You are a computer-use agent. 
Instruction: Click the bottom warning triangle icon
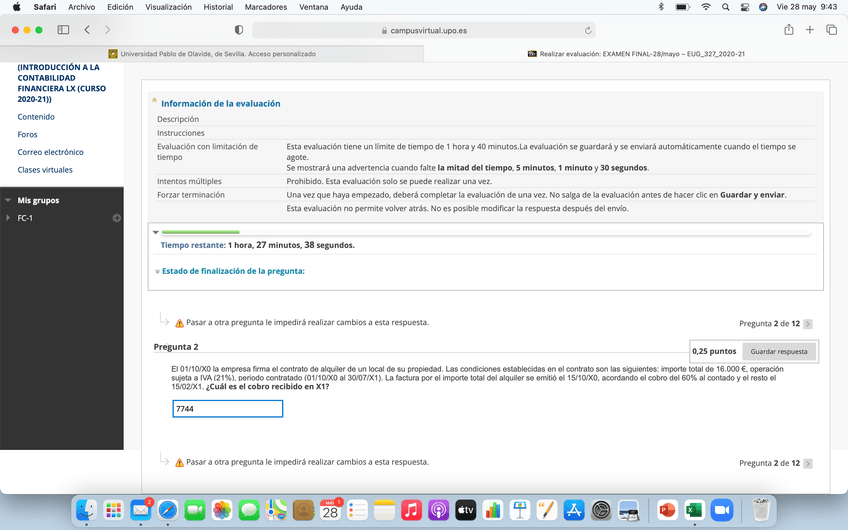tap(180, 462)
